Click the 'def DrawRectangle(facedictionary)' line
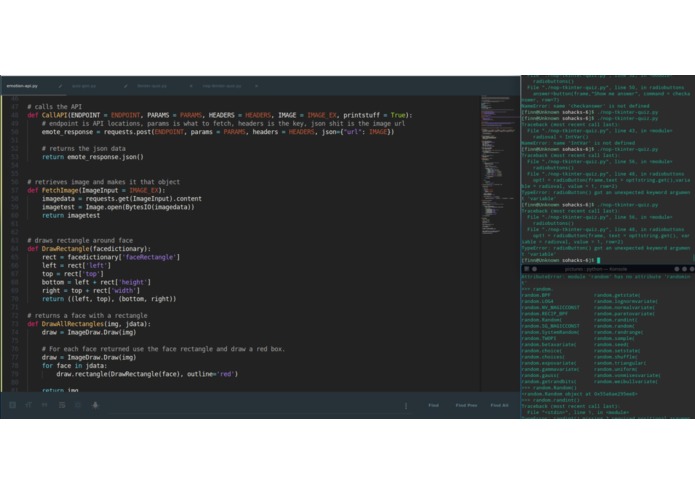The width and height of the screenshot is (695, 494). click(x=89, y=249)
